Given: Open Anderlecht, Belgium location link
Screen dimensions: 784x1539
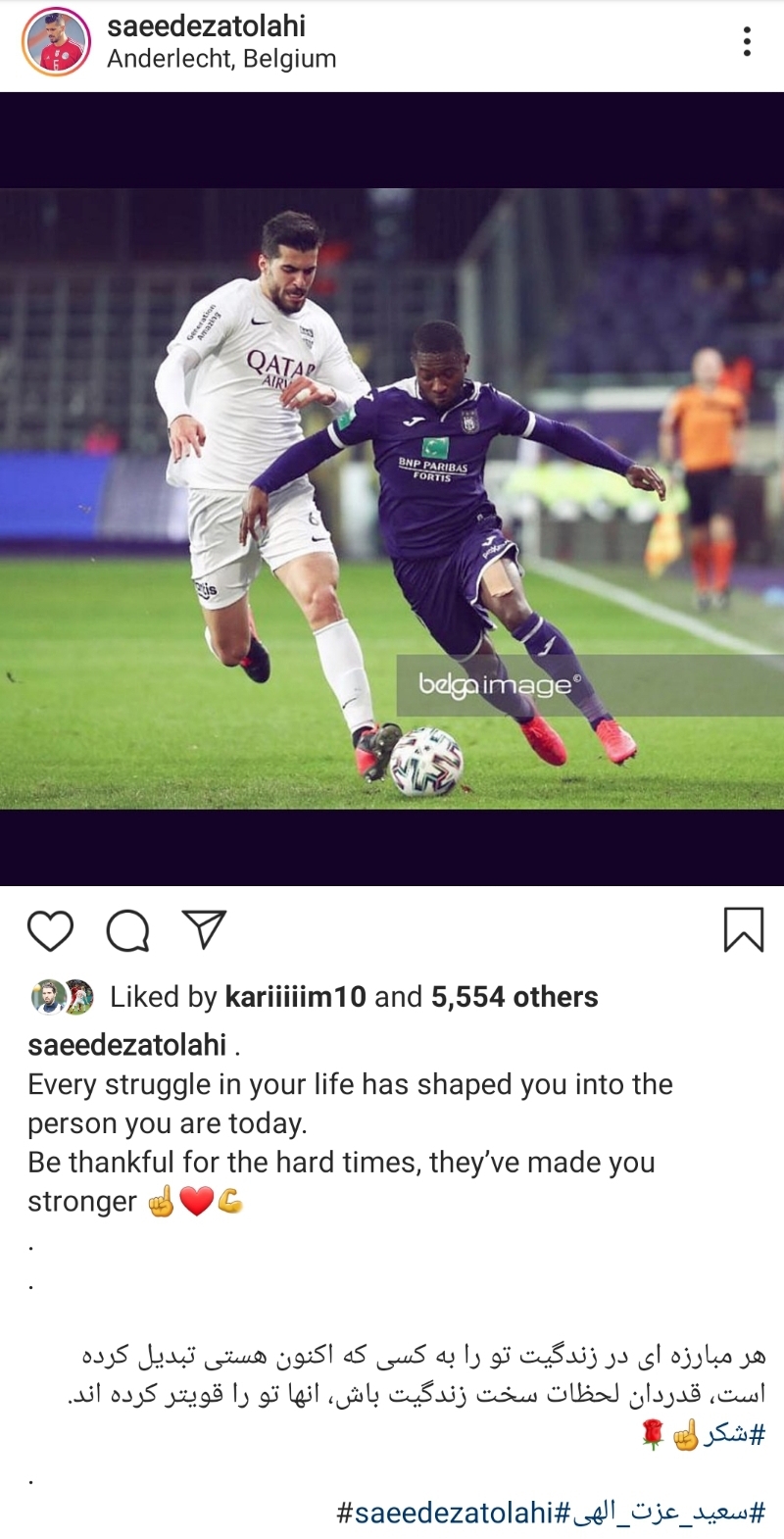Looking at the screenshot, I should (x=221, y=59).
